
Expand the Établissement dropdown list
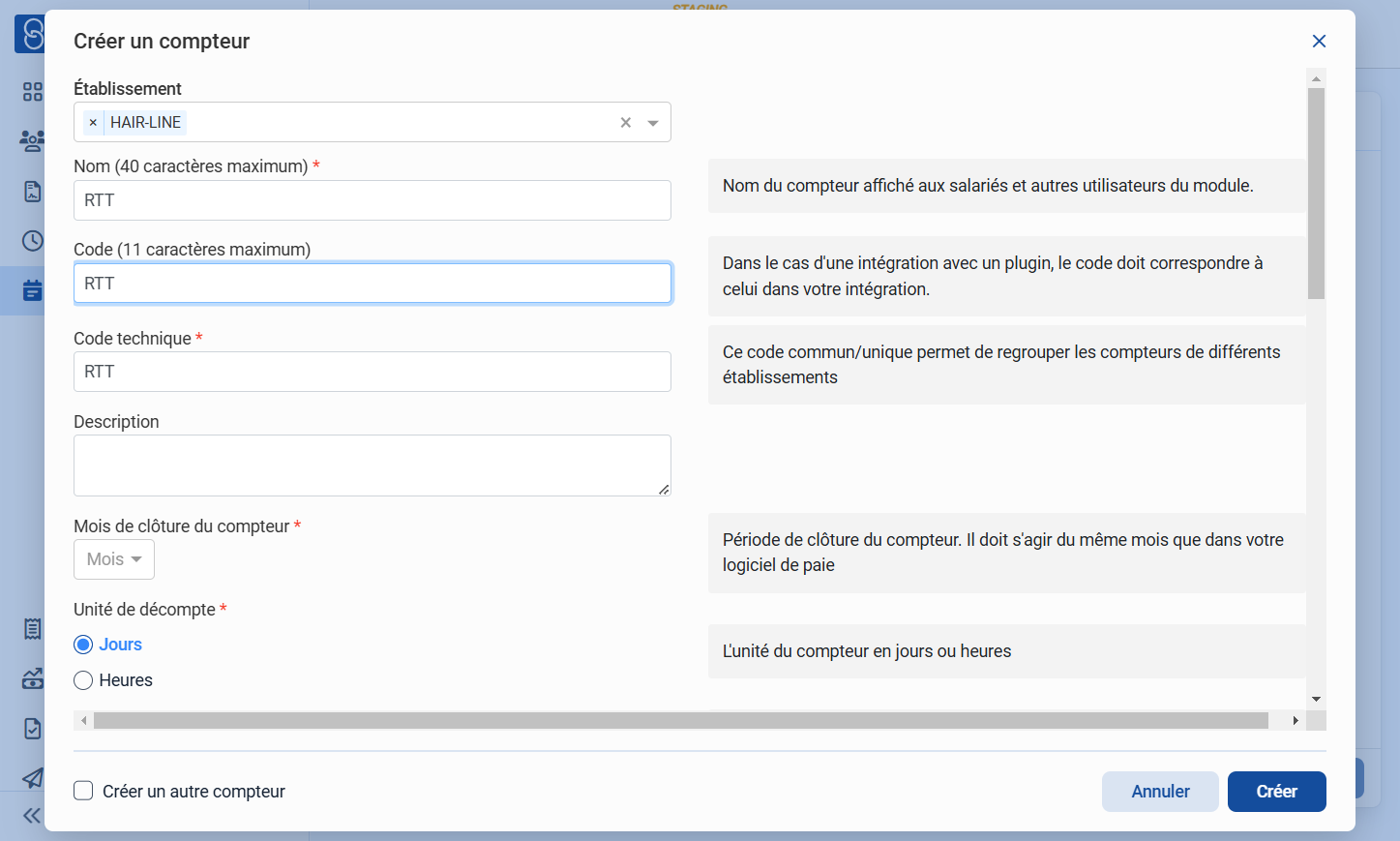click(653, 123)
